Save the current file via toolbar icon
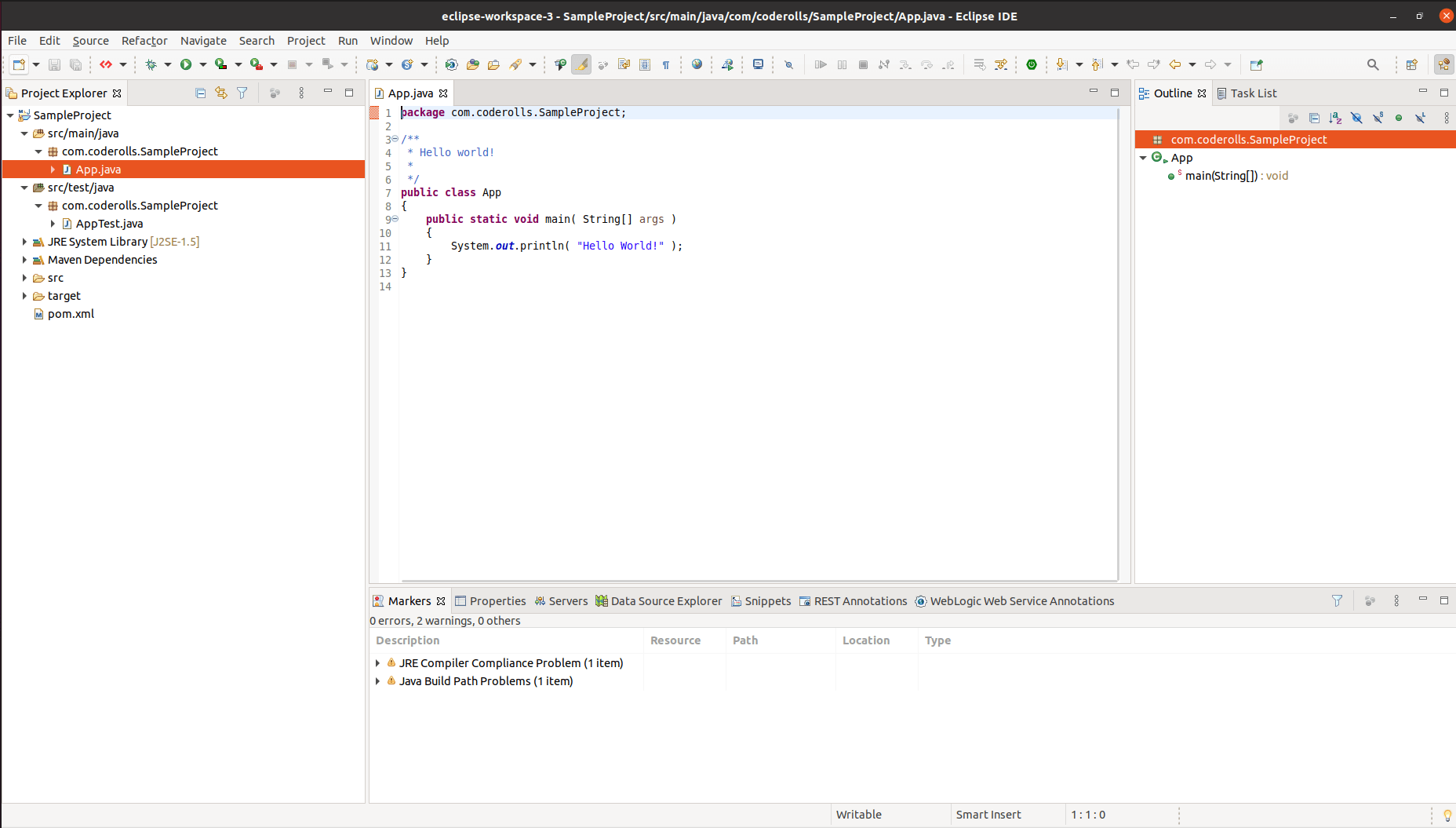Screen dimensions: 1456x828 point(54,64)
